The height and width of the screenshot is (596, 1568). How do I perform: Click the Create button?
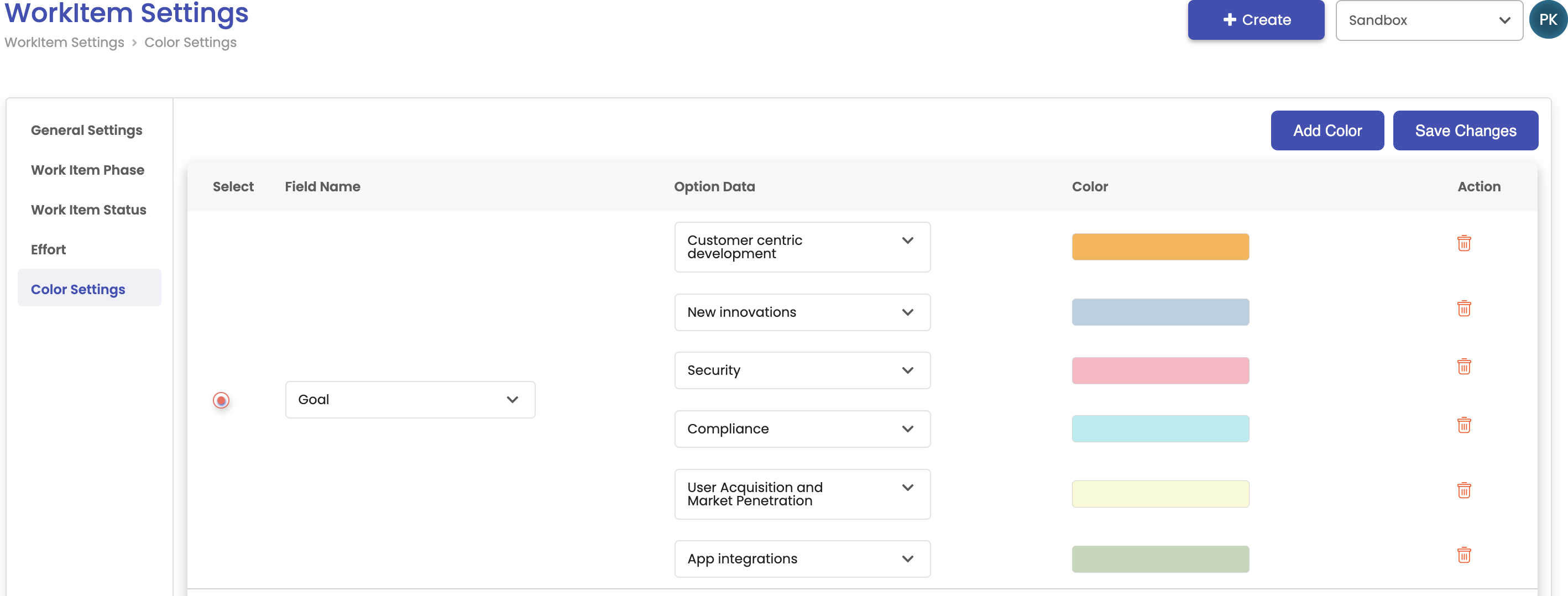point(1255,19)
